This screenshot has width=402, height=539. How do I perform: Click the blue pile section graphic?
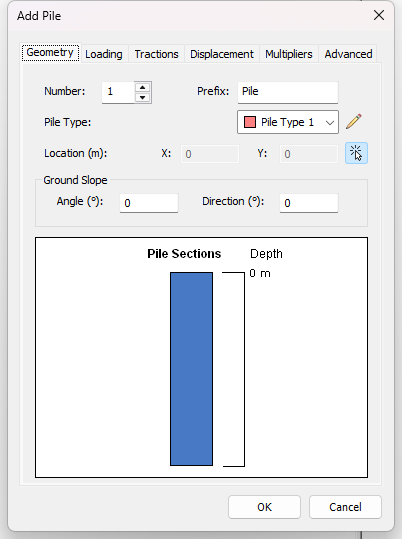point(191,369)
